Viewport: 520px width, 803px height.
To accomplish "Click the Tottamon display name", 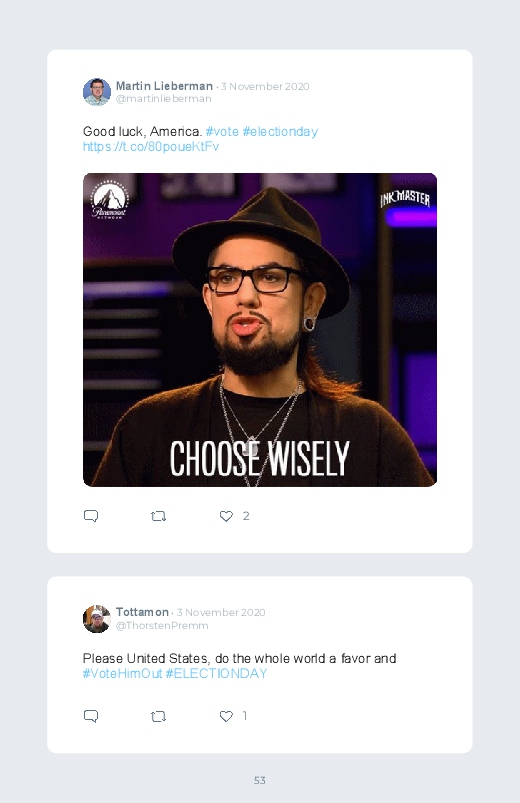I will click(x=142, y=612).
